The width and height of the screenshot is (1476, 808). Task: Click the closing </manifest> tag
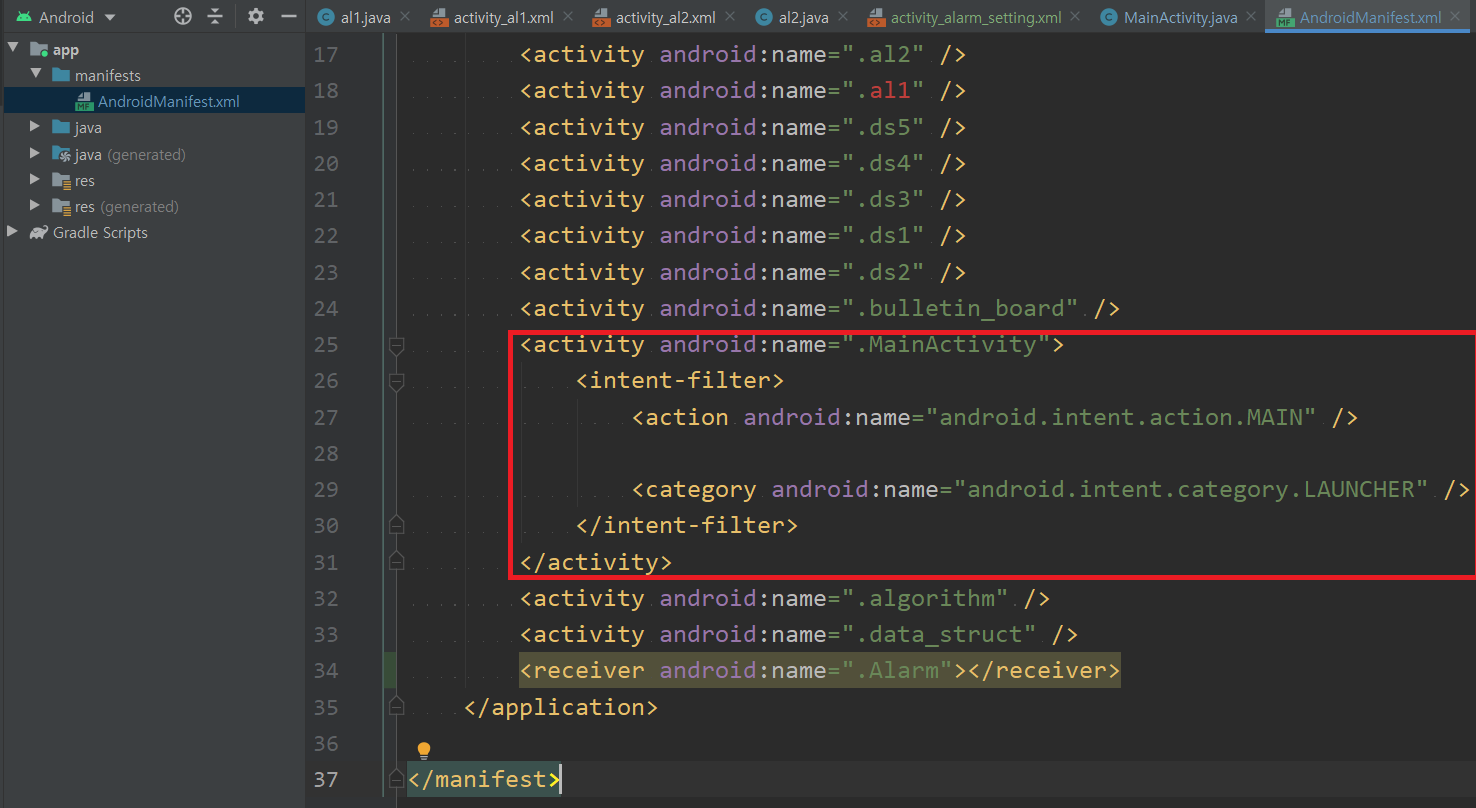[484, 779]
